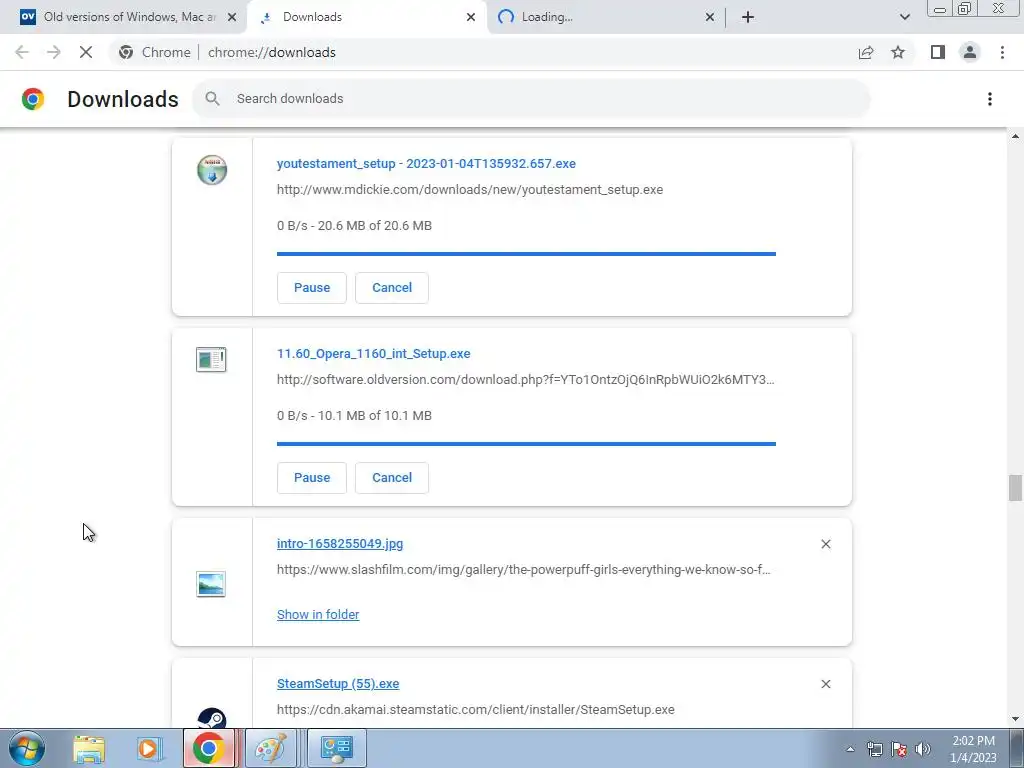Viewport: 1024px width, 768px height.
Task: Close the Downloads tab
Action: tap(471, 17)
